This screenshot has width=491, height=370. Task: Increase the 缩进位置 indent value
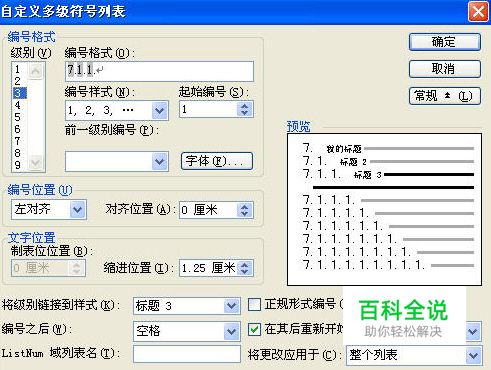point(244,264)
